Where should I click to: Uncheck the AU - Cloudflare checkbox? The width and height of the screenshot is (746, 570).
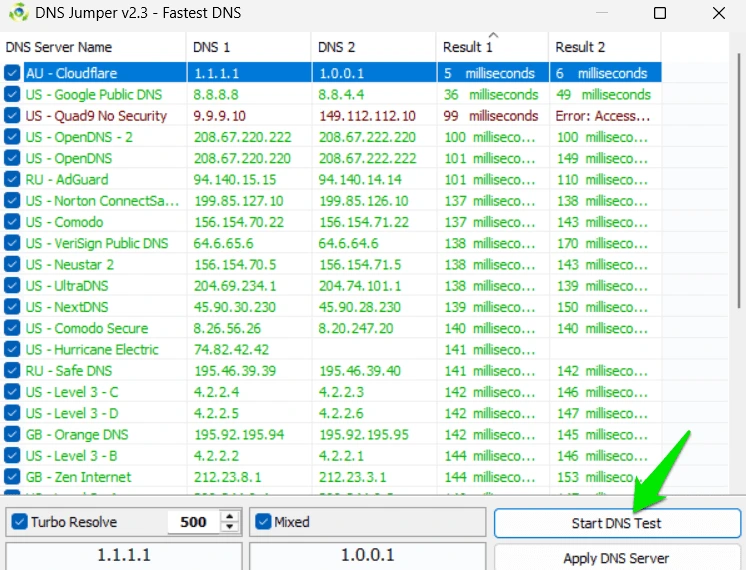point(12,73)
